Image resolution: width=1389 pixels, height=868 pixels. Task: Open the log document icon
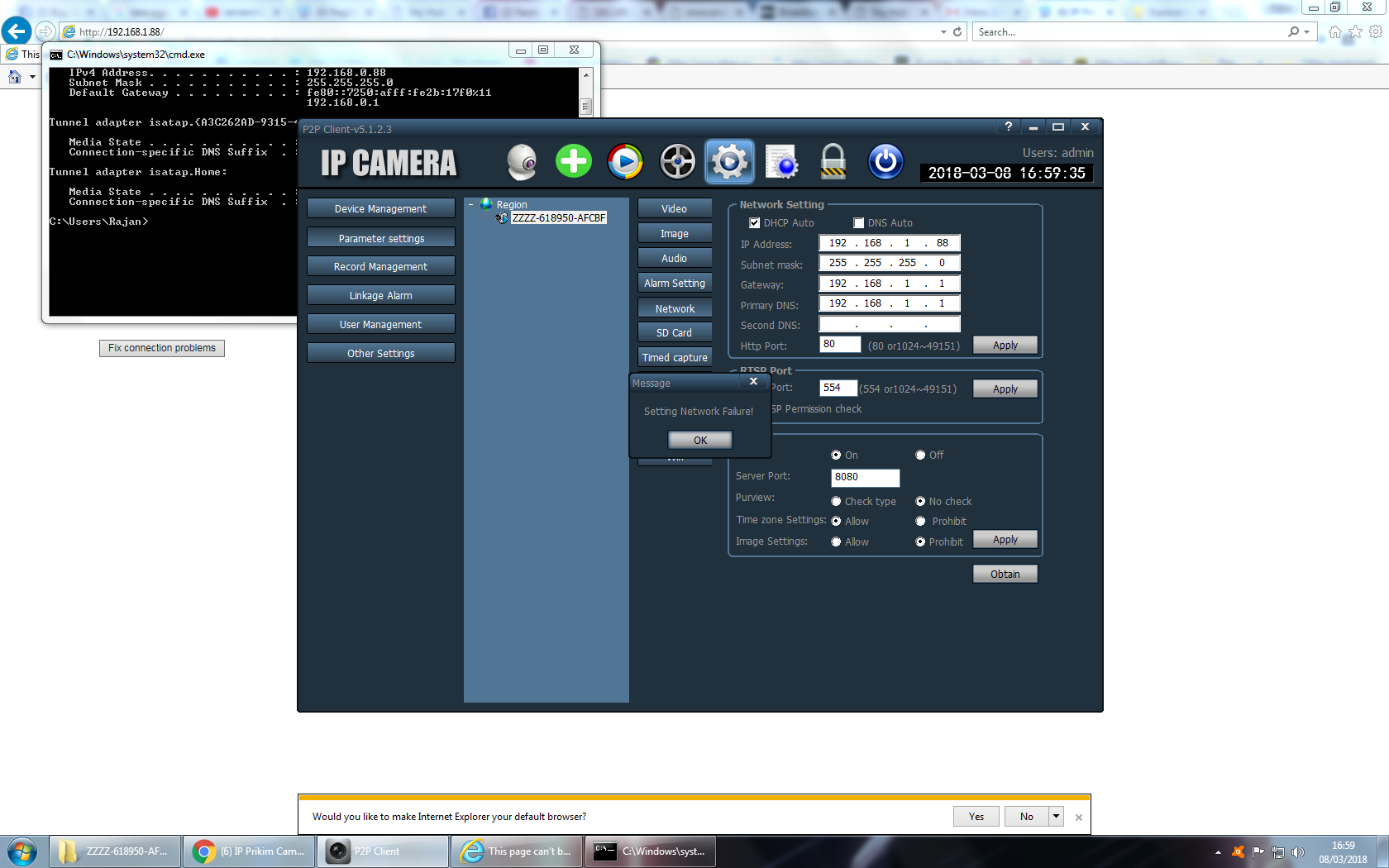781,162
